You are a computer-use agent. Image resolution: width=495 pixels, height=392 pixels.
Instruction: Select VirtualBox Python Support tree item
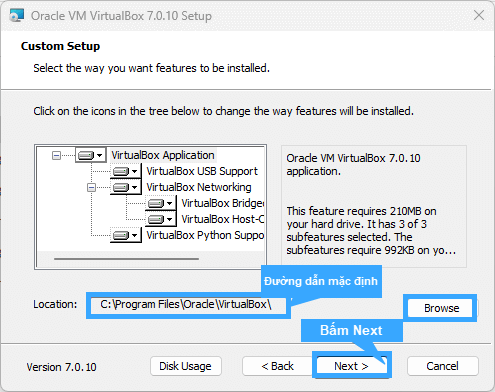205,235
